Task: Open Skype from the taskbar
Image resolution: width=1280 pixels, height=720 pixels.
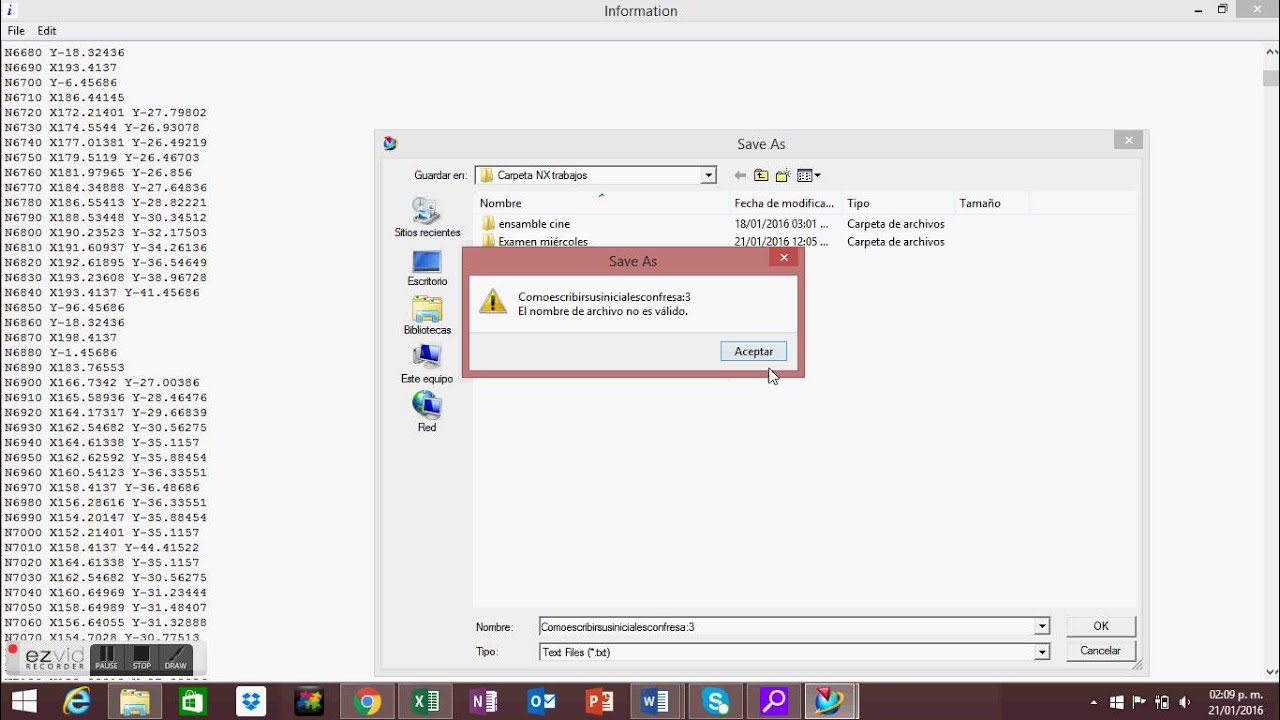Action: (715, 702)
